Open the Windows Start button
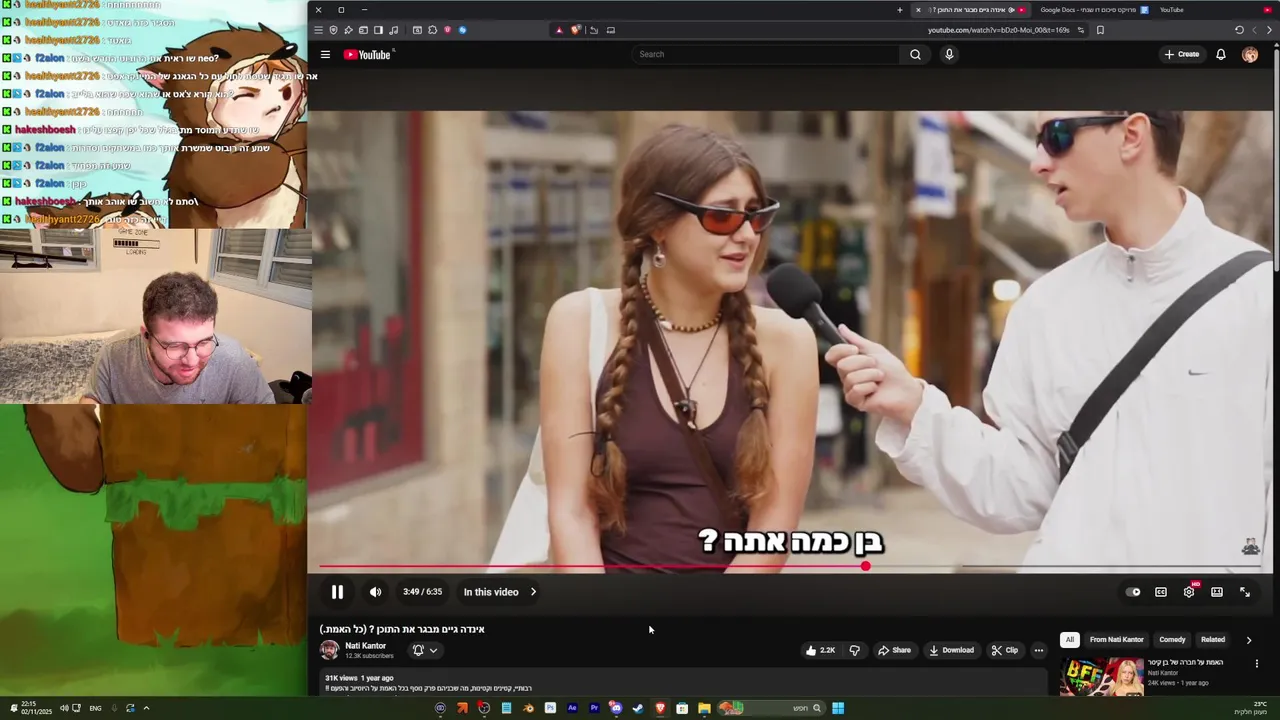The height and width of the screenshot is (720, 1280). click(838, 708)
